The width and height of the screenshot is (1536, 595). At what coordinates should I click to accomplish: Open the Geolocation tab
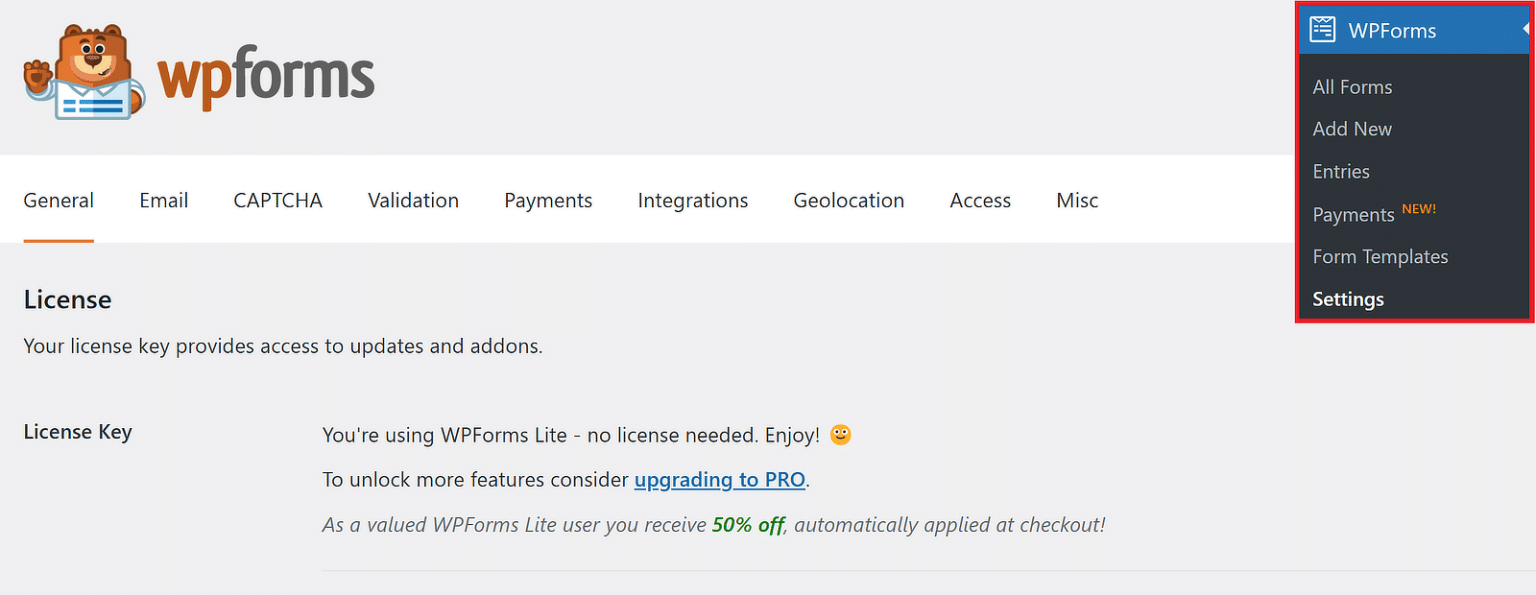tap(848, 200)
